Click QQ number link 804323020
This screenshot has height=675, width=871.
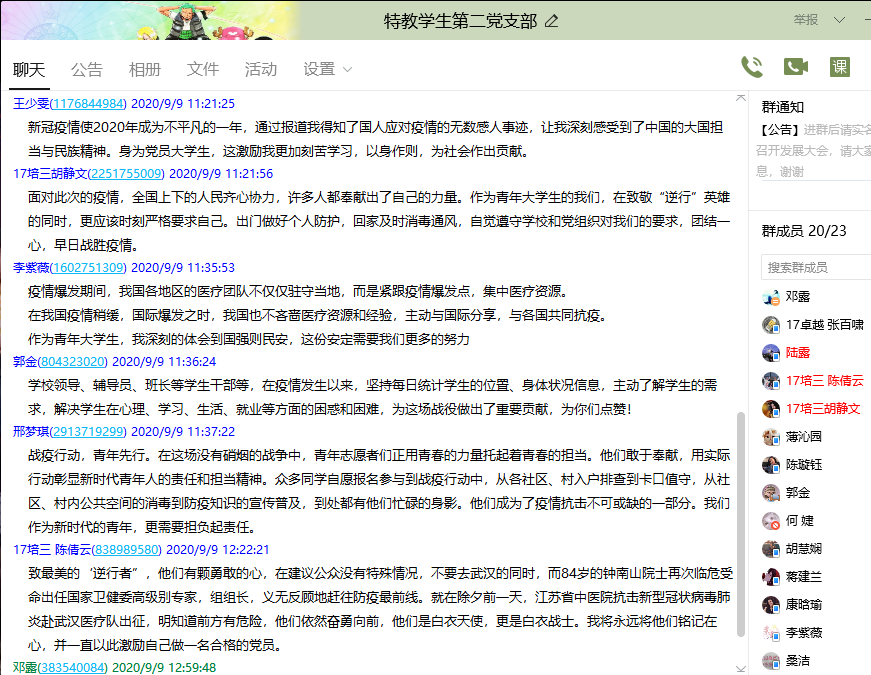tap(73, 361)
